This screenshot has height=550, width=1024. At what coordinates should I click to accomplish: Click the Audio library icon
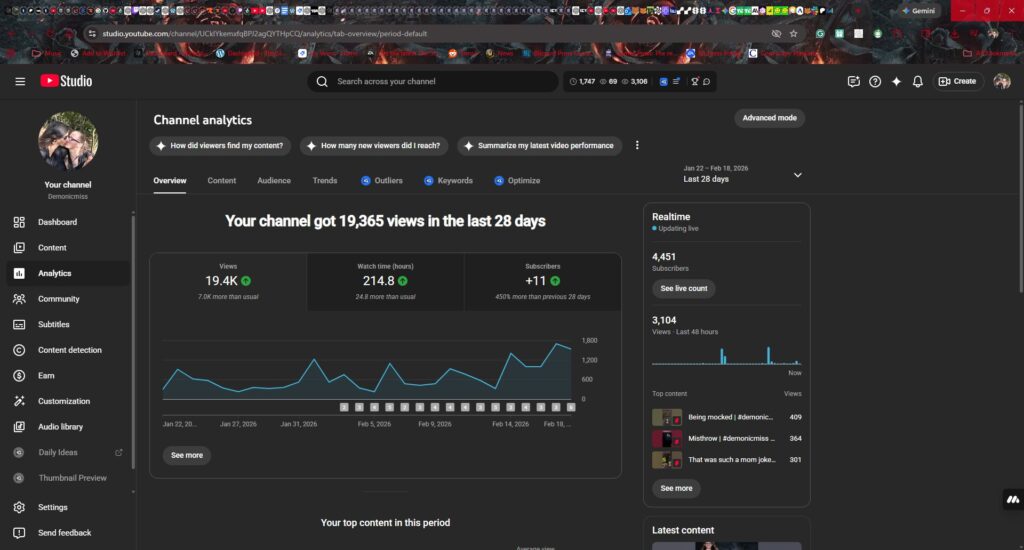click(x=19, y=427)
